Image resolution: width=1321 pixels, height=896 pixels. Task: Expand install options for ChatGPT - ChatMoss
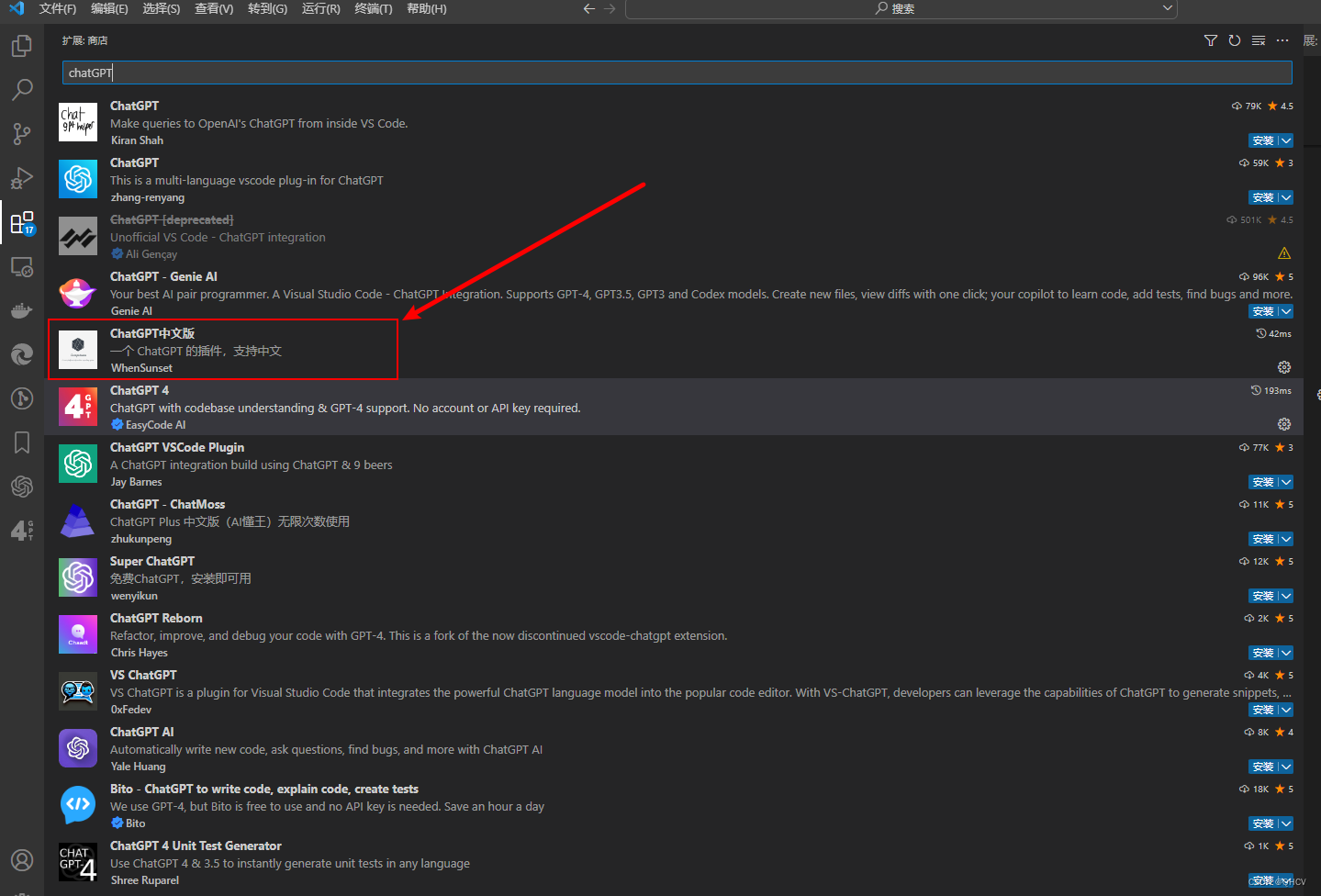pyautogui.click(x=1285, y=539)
